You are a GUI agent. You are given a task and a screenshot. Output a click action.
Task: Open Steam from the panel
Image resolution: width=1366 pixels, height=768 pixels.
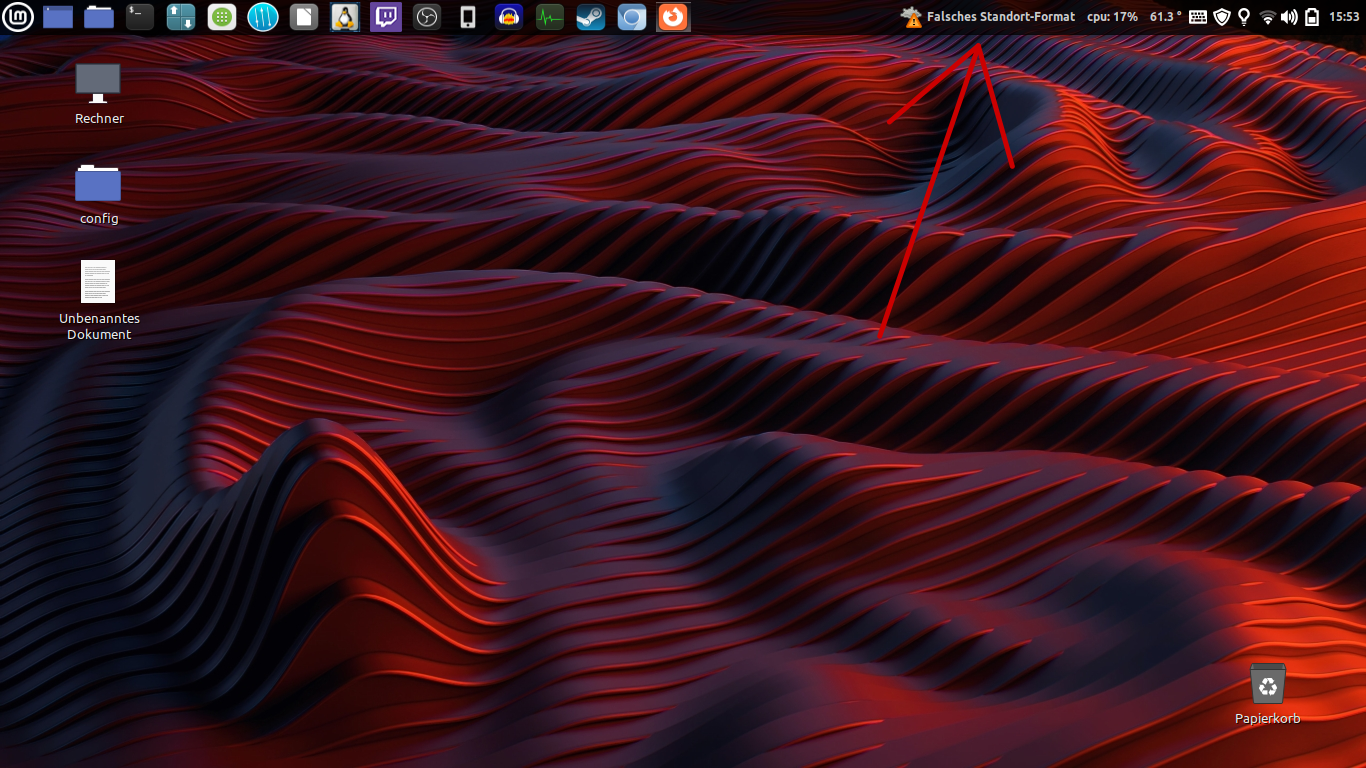[x=591, y=16]
